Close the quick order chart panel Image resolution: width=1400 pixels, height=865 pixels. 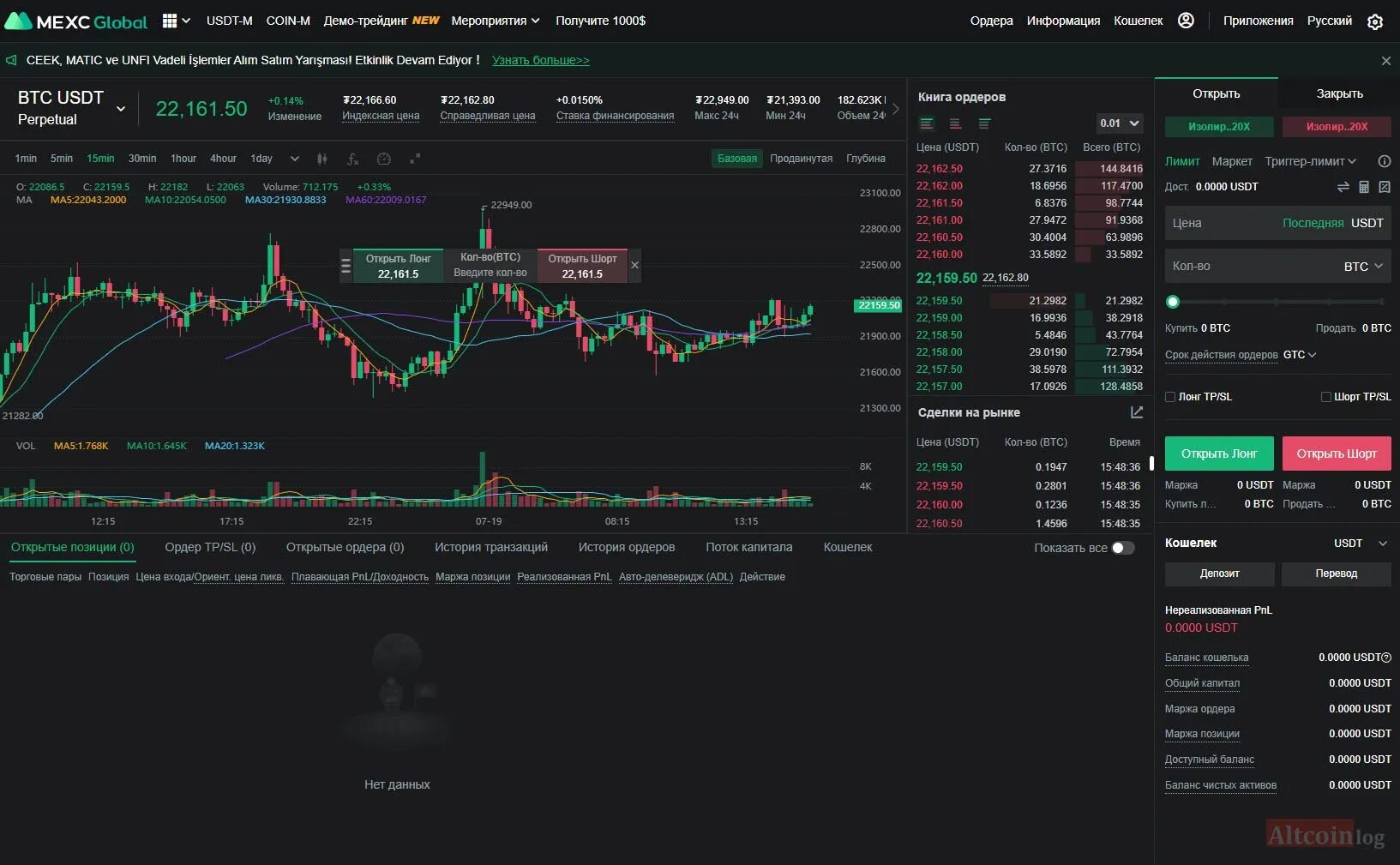634,266
